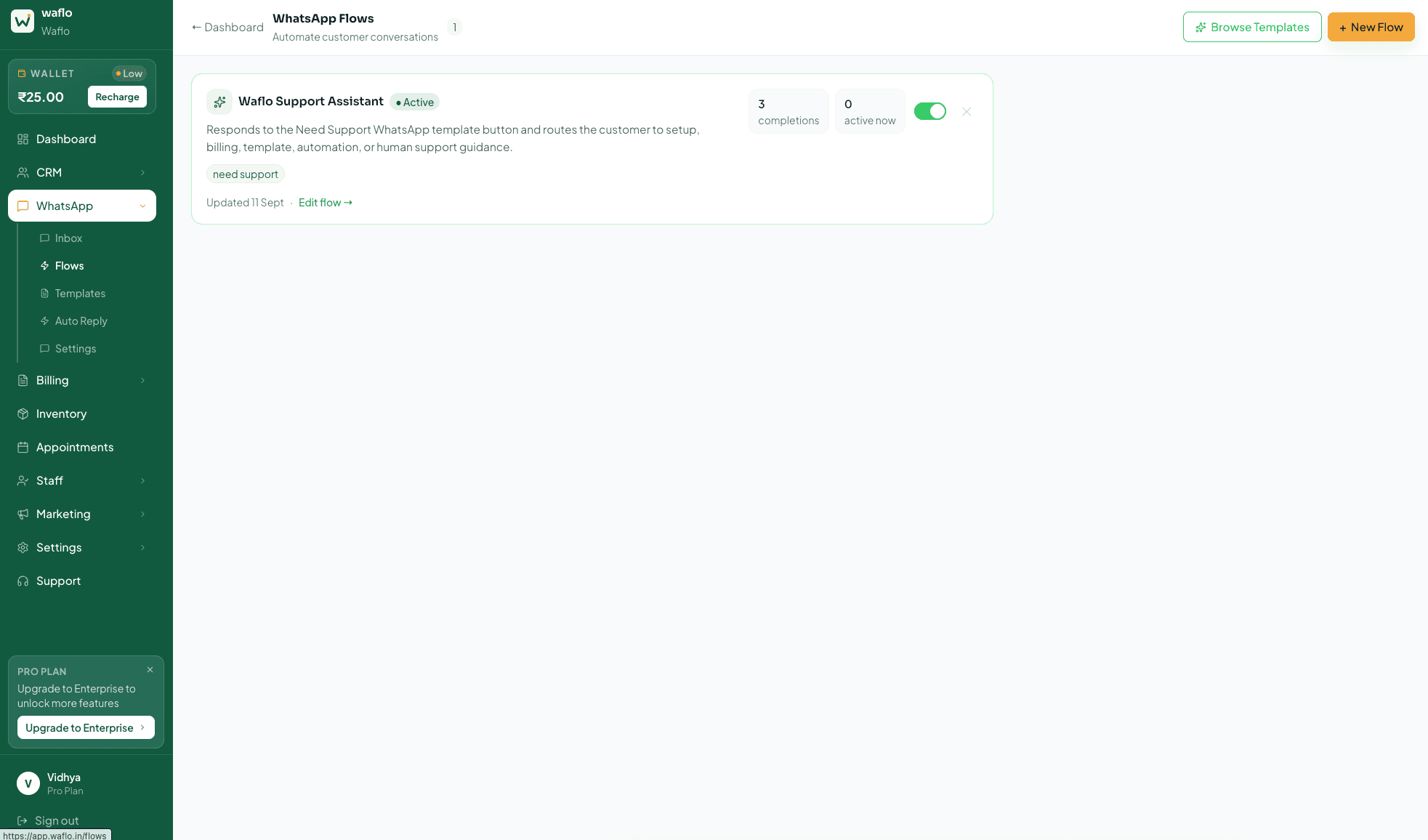Screen dimensions: 1428x840
Task: Click the Active status badge
Action: click(x=414, y=102)
